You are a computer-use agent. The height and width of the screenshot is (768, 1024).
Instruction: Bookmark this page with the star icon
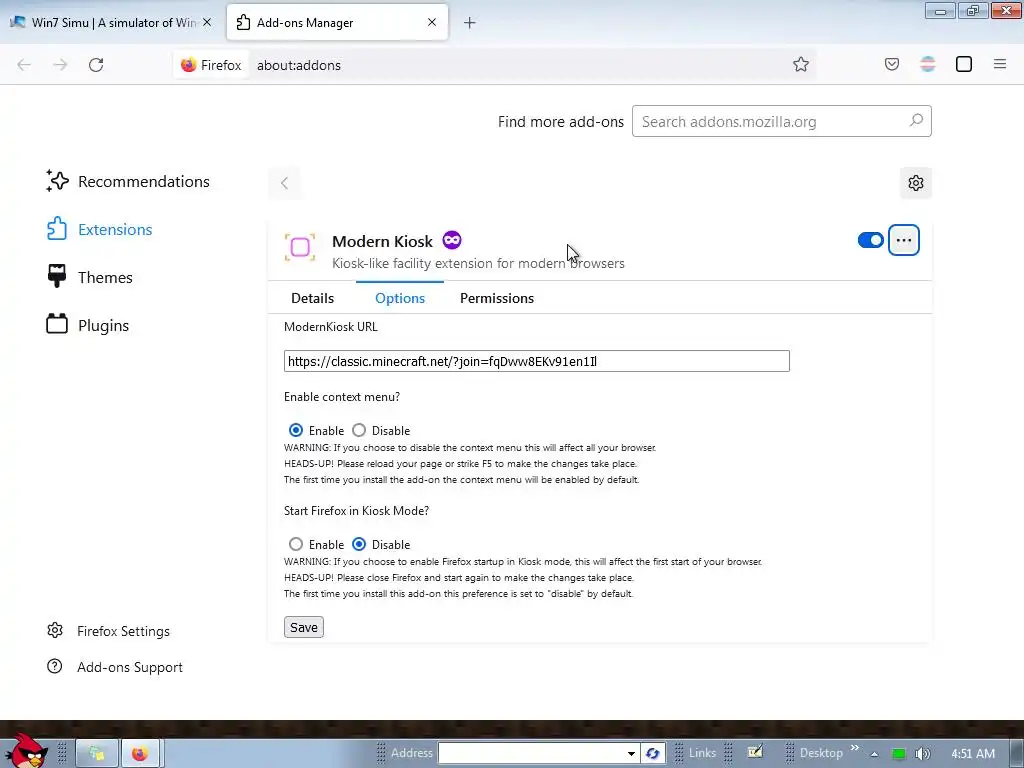coord(801,64)
